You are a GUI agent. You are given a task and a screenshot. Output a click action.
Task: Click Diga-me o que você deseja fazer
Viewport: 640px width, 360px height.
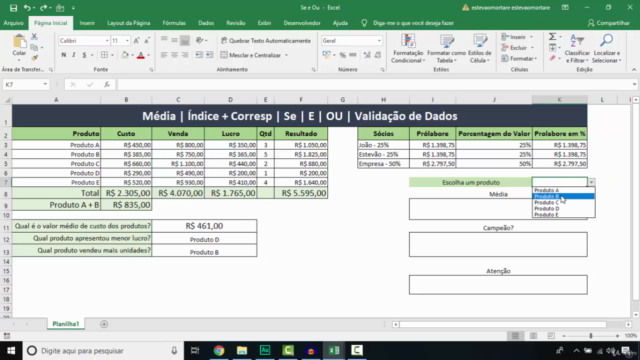(413, 23)
